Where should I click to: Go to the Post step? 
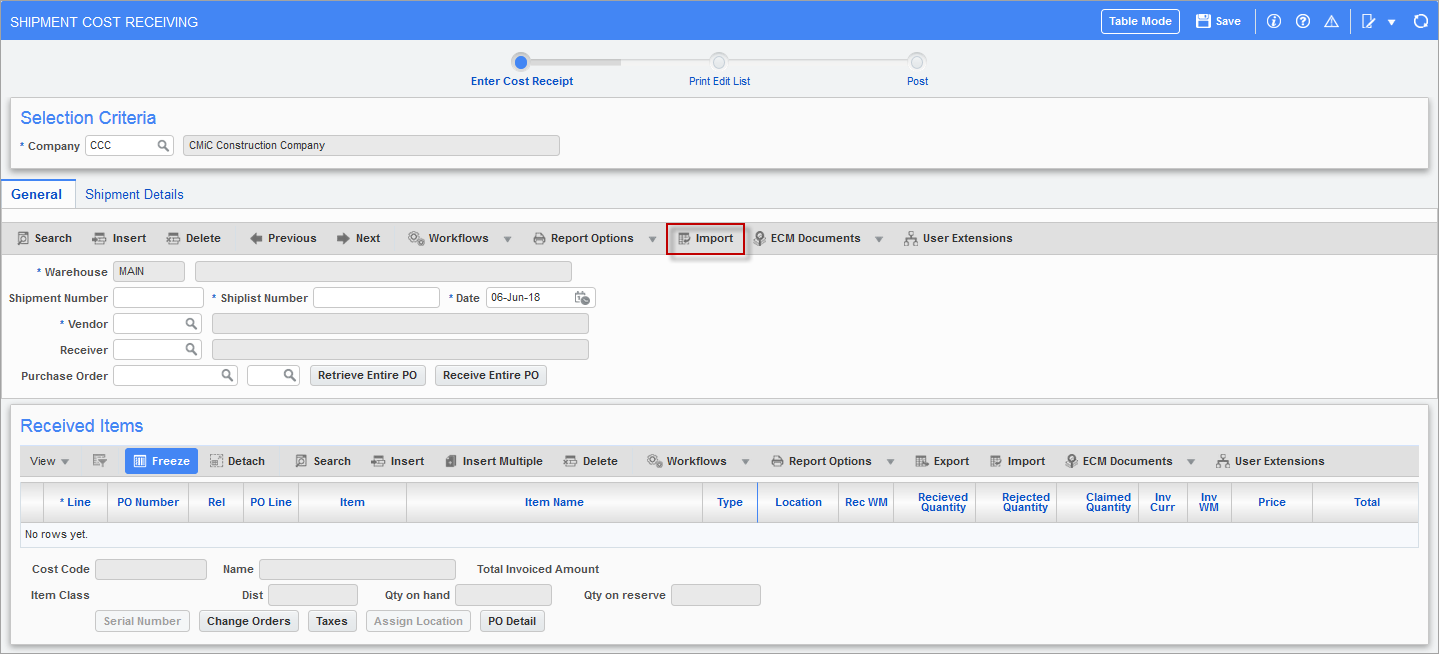(917, 62)
